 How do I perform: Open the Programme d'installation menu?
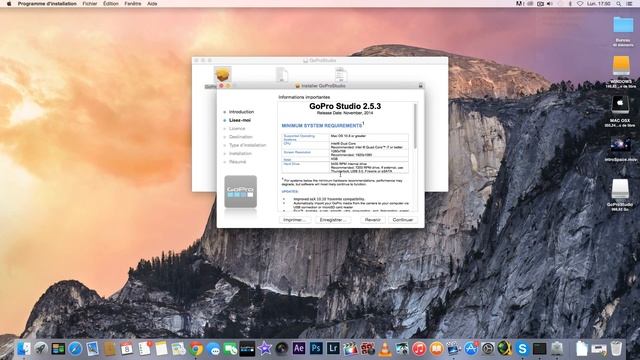point(47,4)
